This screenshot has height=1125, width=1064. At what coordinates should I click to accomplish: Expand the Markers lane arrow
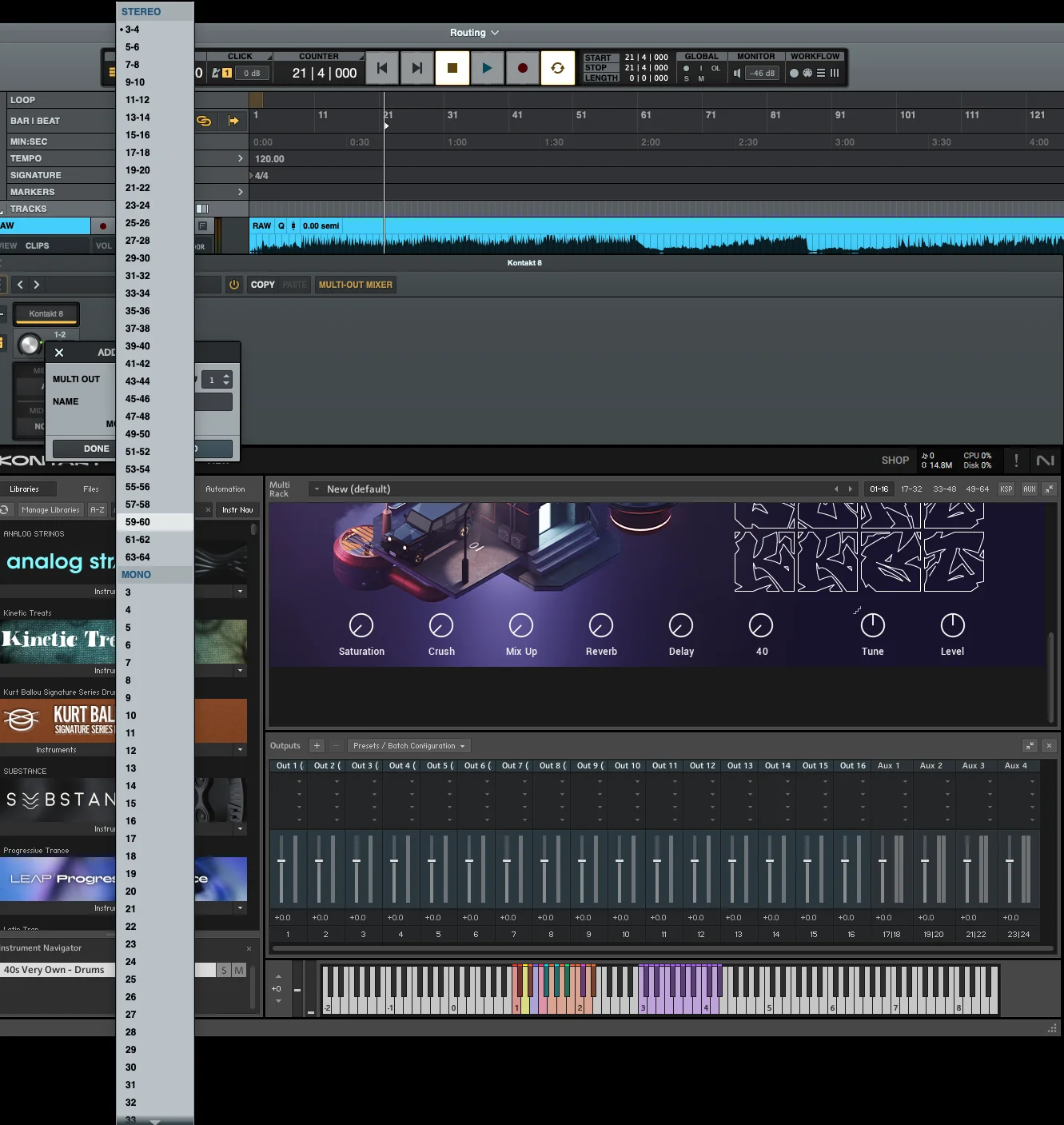point(241,192)
